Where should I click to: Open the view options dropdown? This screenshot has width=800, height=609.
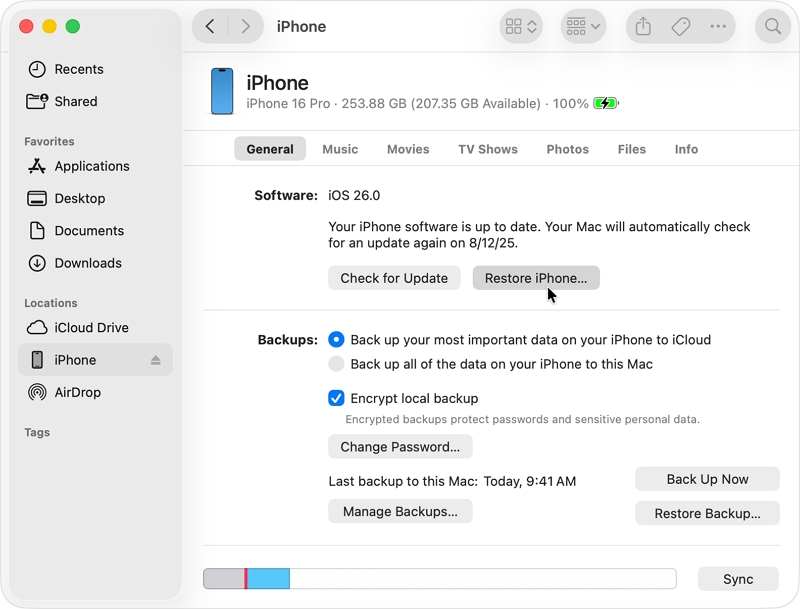click(520, 26)
